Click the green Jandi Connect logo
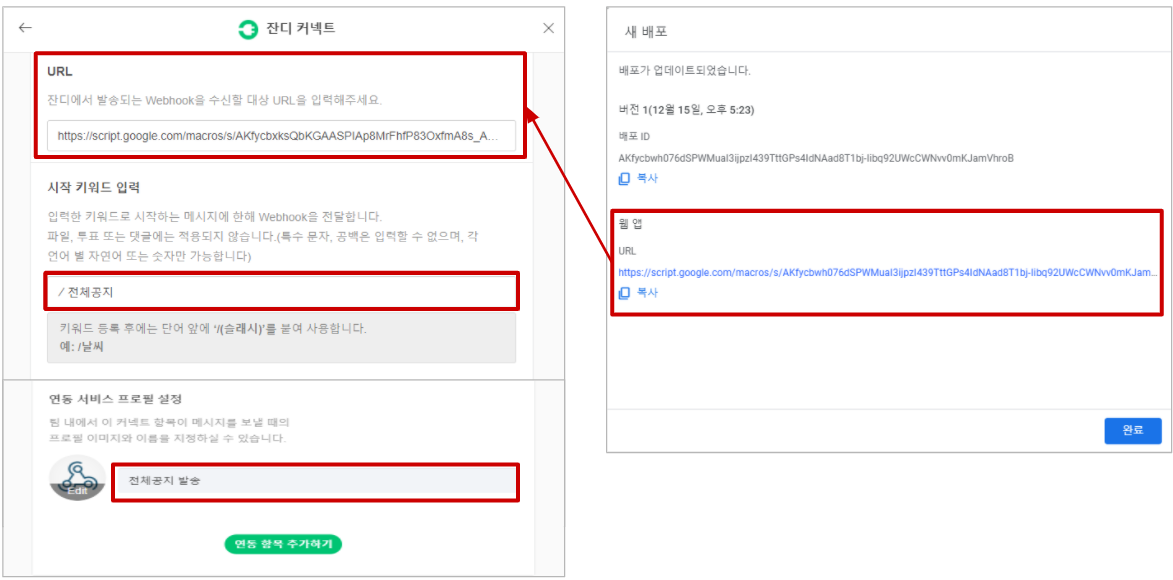The width and height of the screenshot is (1173, 580). coord(247,29)
